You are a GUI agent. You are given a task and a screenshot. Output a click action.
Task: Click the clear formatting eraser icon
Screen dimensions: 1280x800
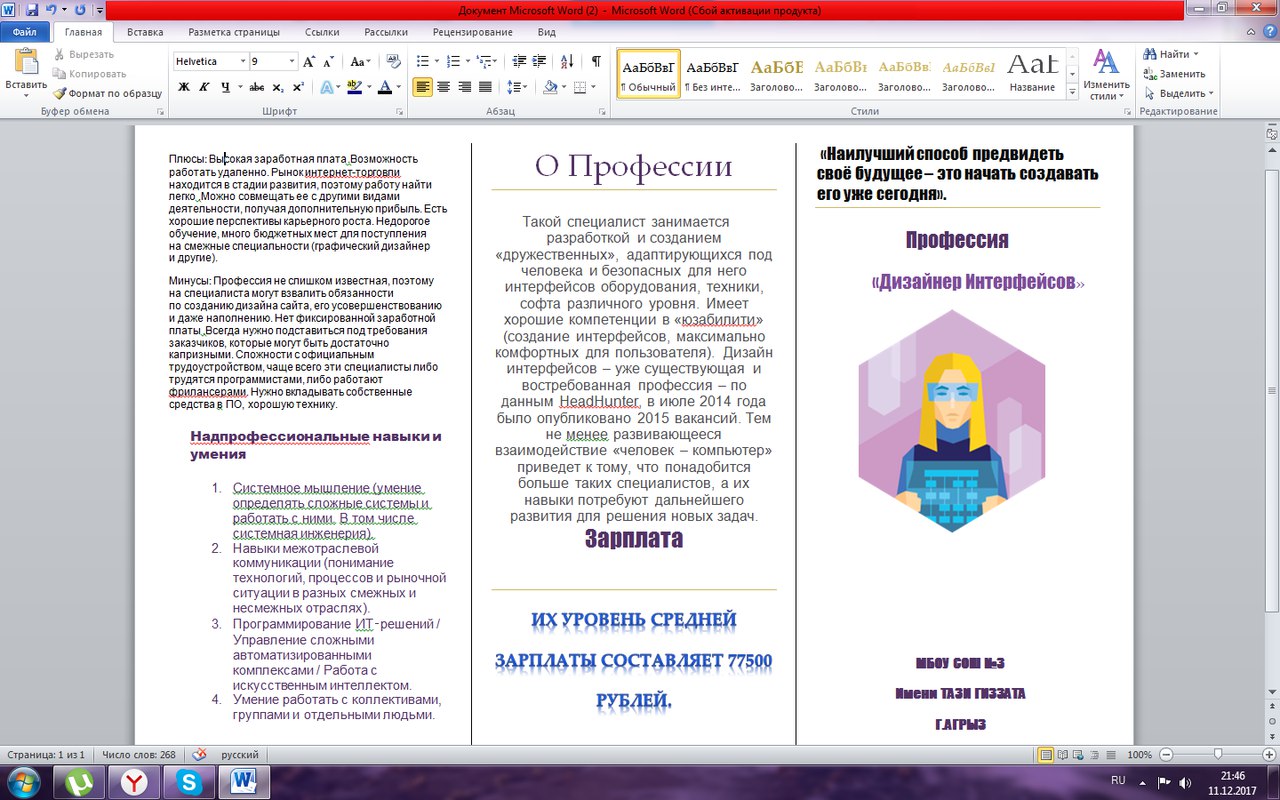[x=393, y=61]
